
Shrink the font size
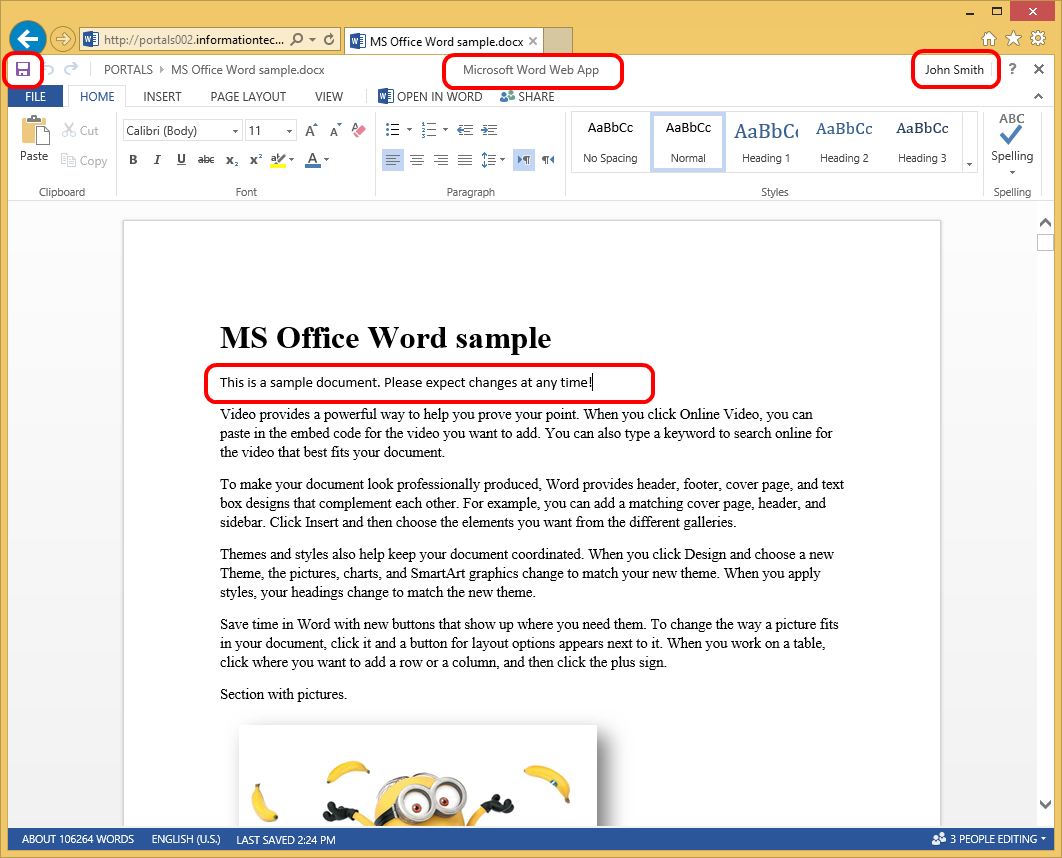[x=335, y=130]
